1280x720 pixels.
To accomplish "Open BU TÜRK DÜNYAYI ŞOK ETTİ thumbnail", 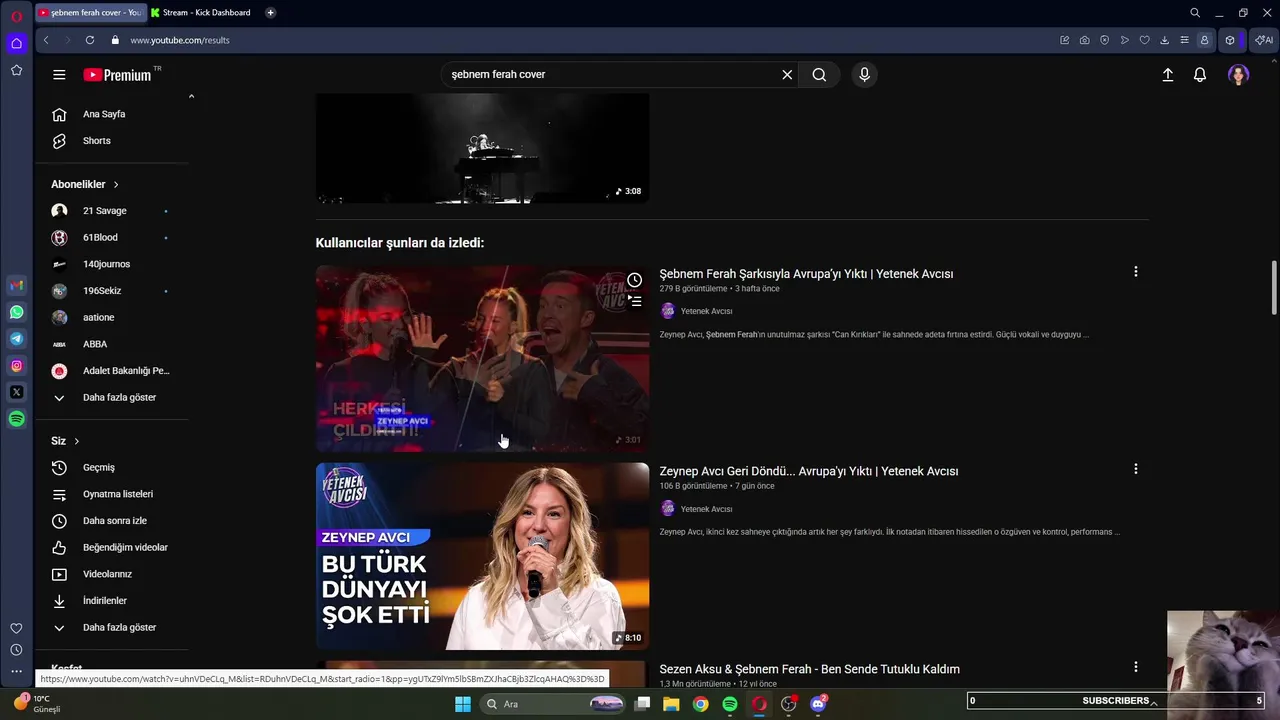I will [482, 556].
